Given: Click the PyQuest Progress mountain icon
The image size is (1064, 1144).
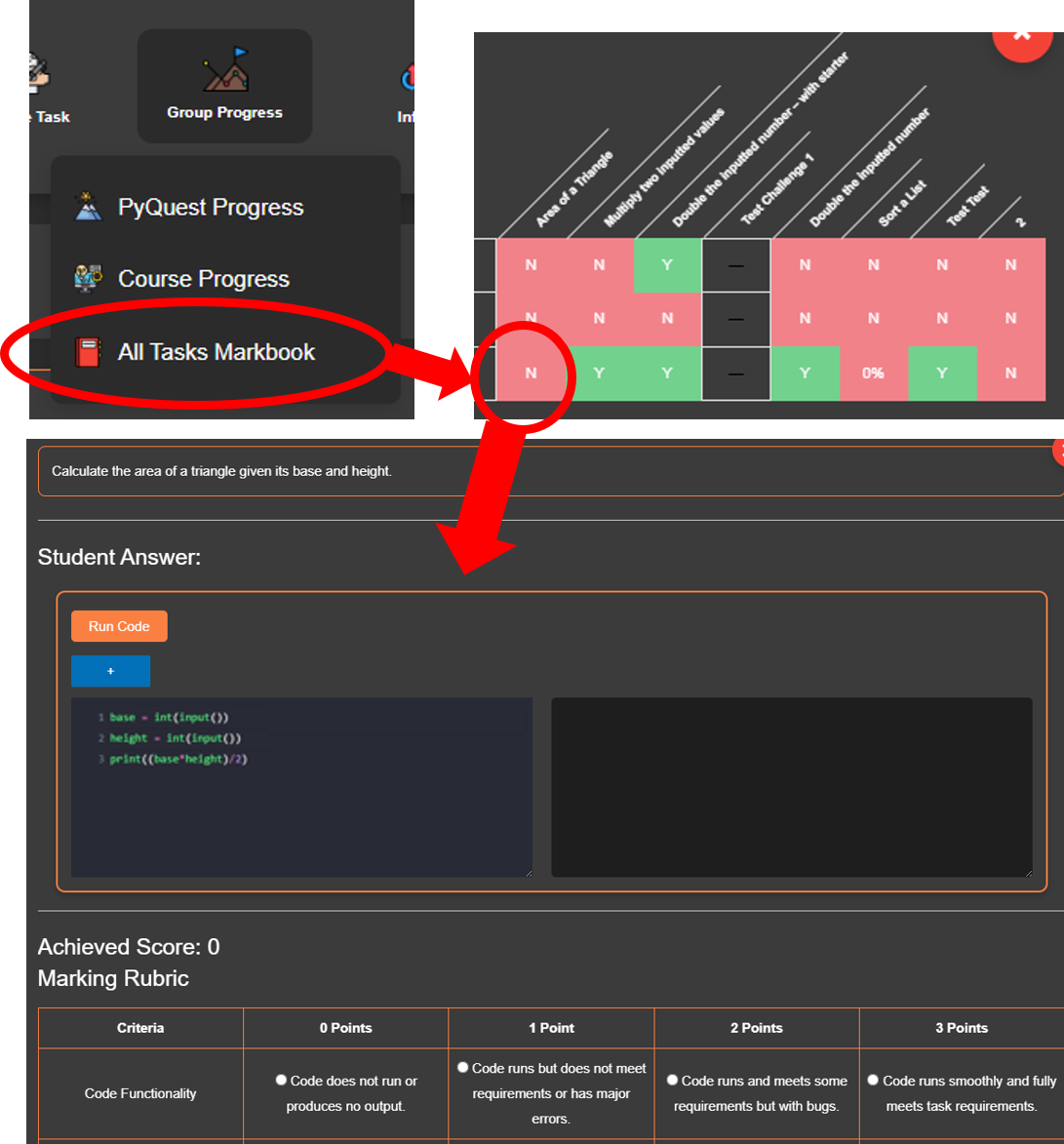Looking at the screenshot, I should tap(88, 207).
